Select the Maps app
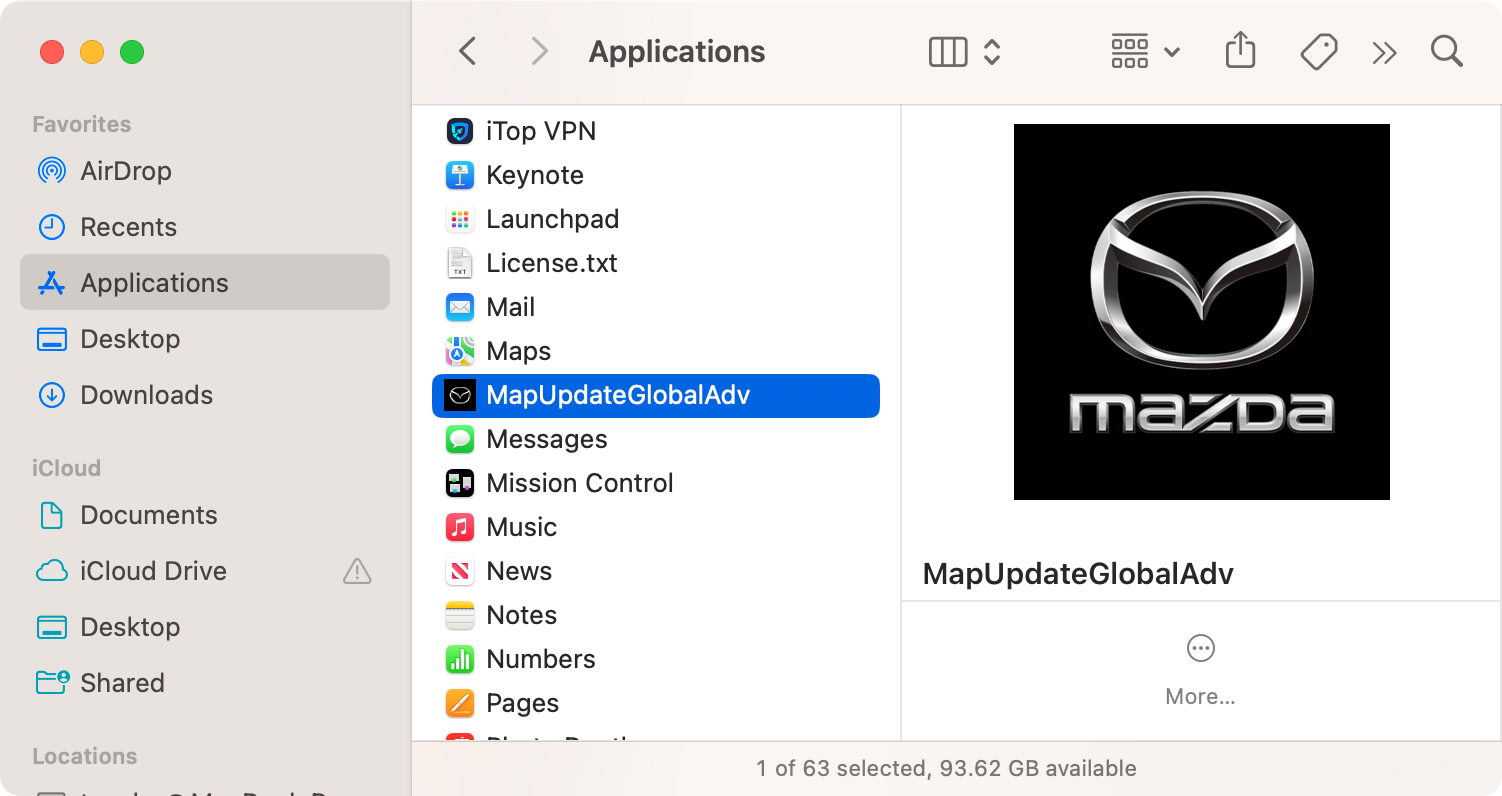Screen dimensions: 1502x796 point(656,351)
